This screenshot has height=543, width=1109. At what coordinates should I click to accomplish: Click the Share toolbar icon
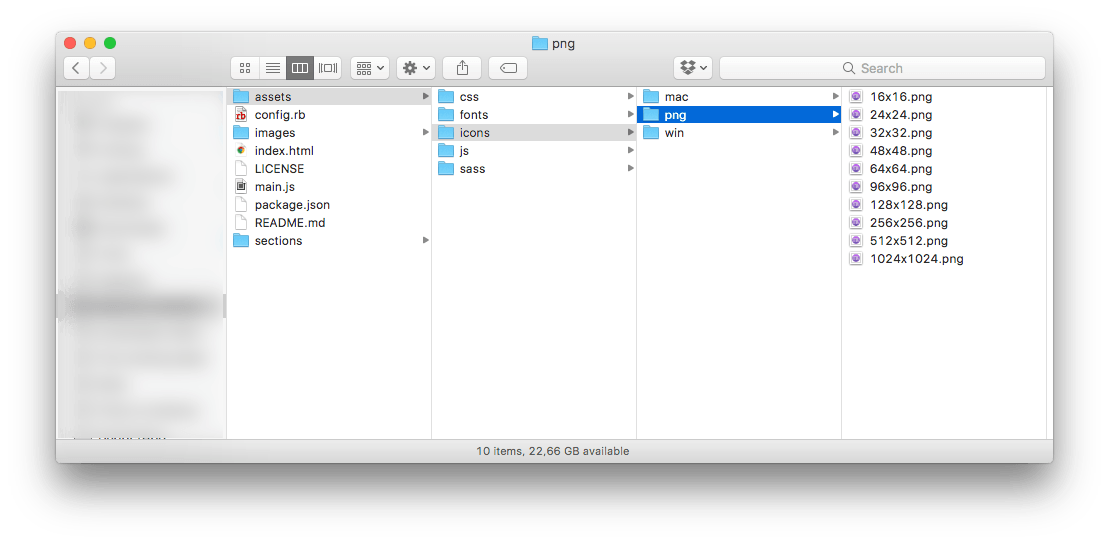pyautogui.click(x=462, y=68)
